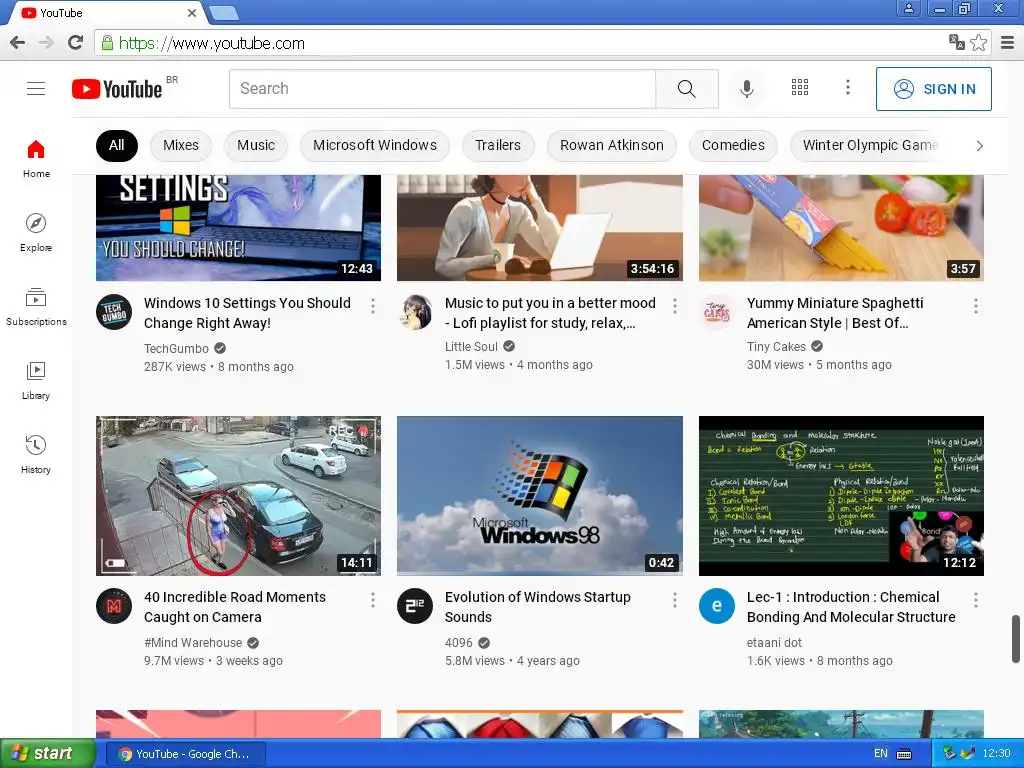Reload the page
Viewport: 1024px width, 768px height.
(x=76, y=43)
